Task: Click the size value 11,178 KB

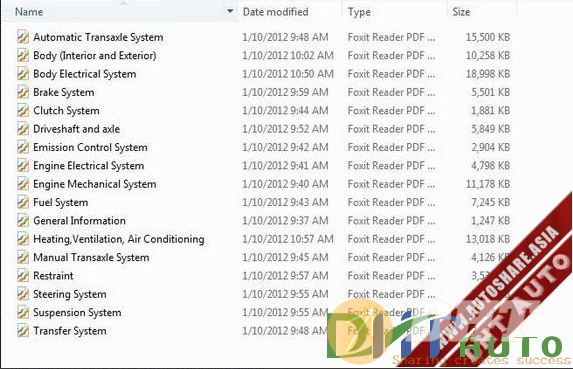Action: point(488,184)
